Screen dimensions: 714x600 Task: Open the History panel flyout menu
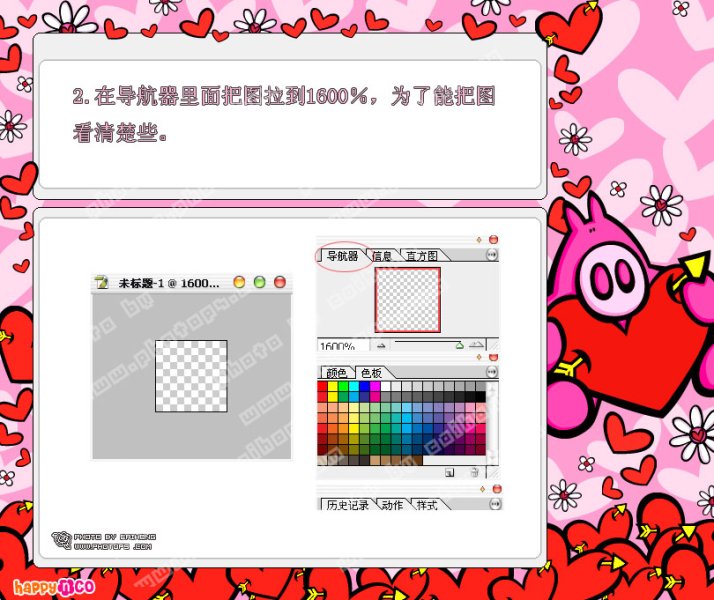[491, 505]
